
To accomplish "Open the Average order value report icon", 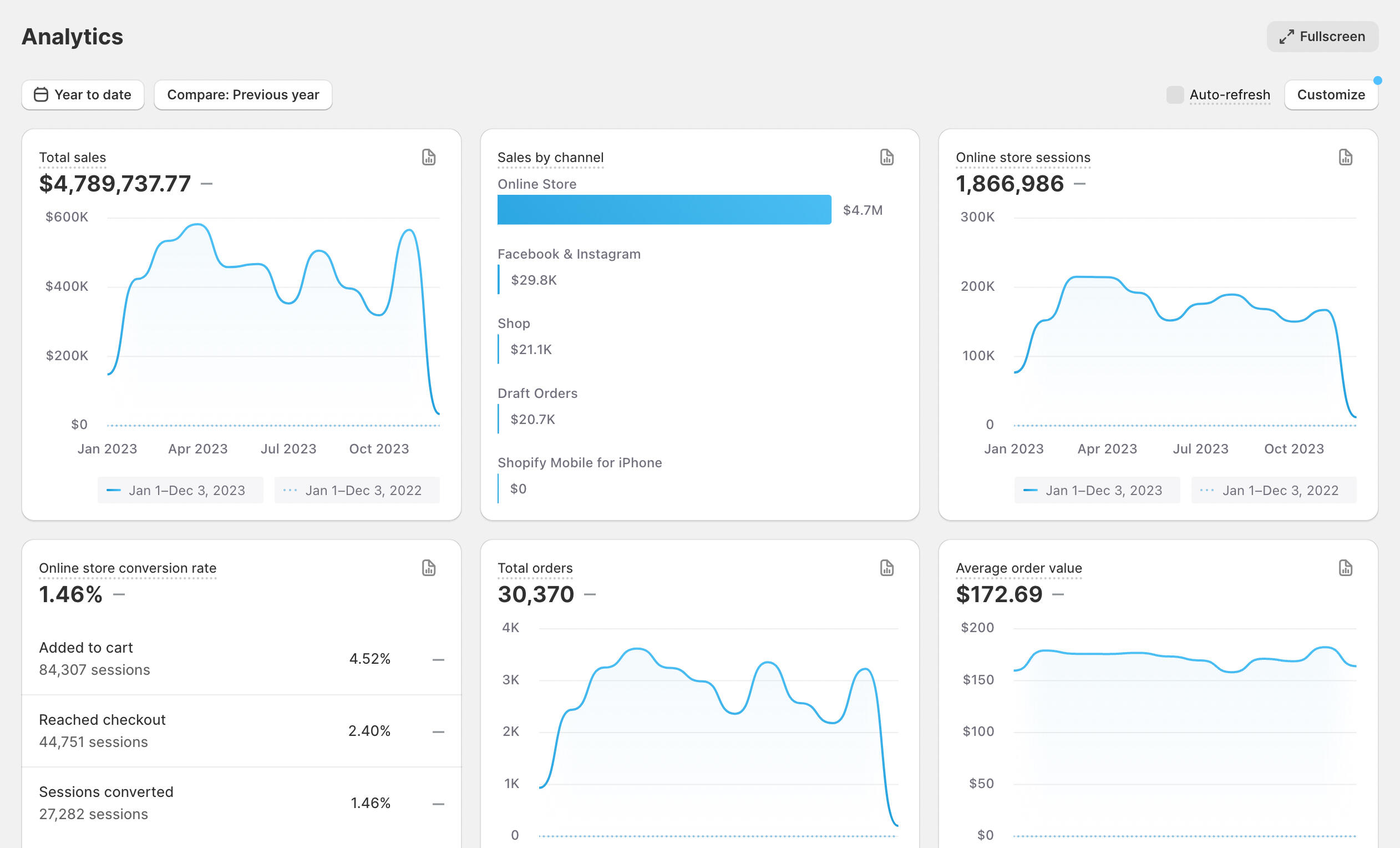I will pos(1345,568).
